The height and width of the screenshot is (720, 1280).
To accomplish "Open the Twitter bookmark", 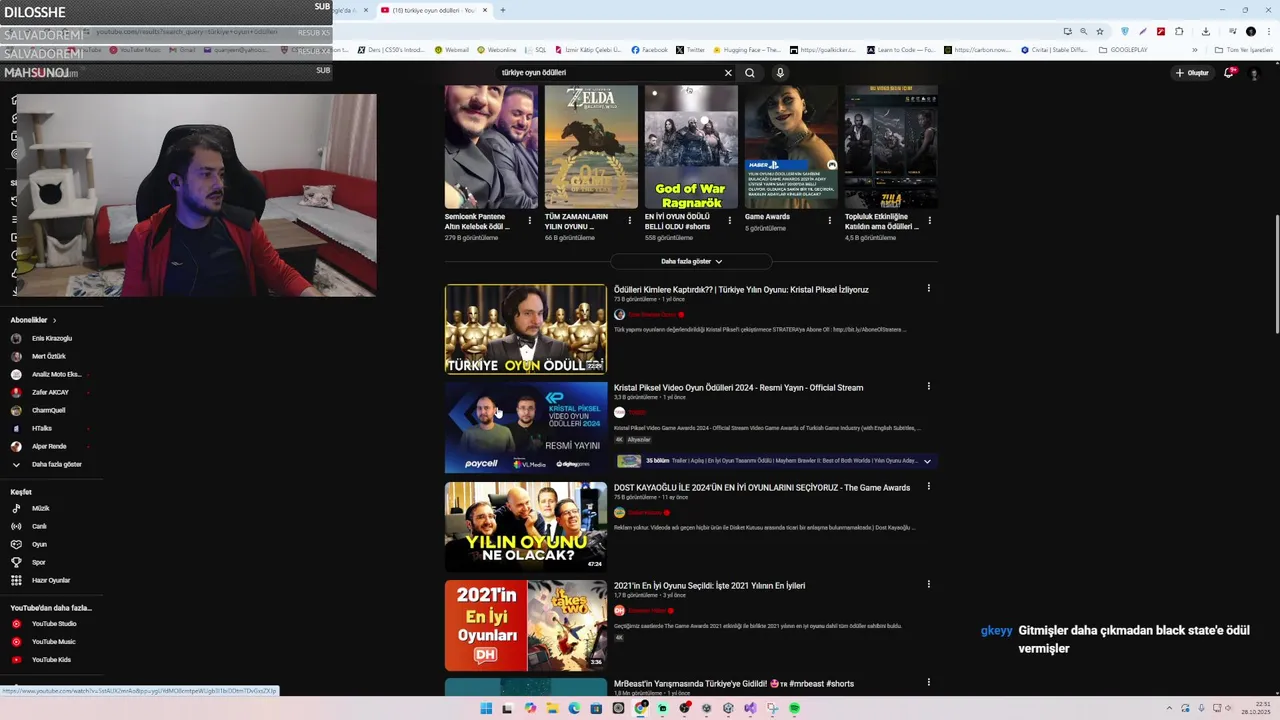I will 690,50.
